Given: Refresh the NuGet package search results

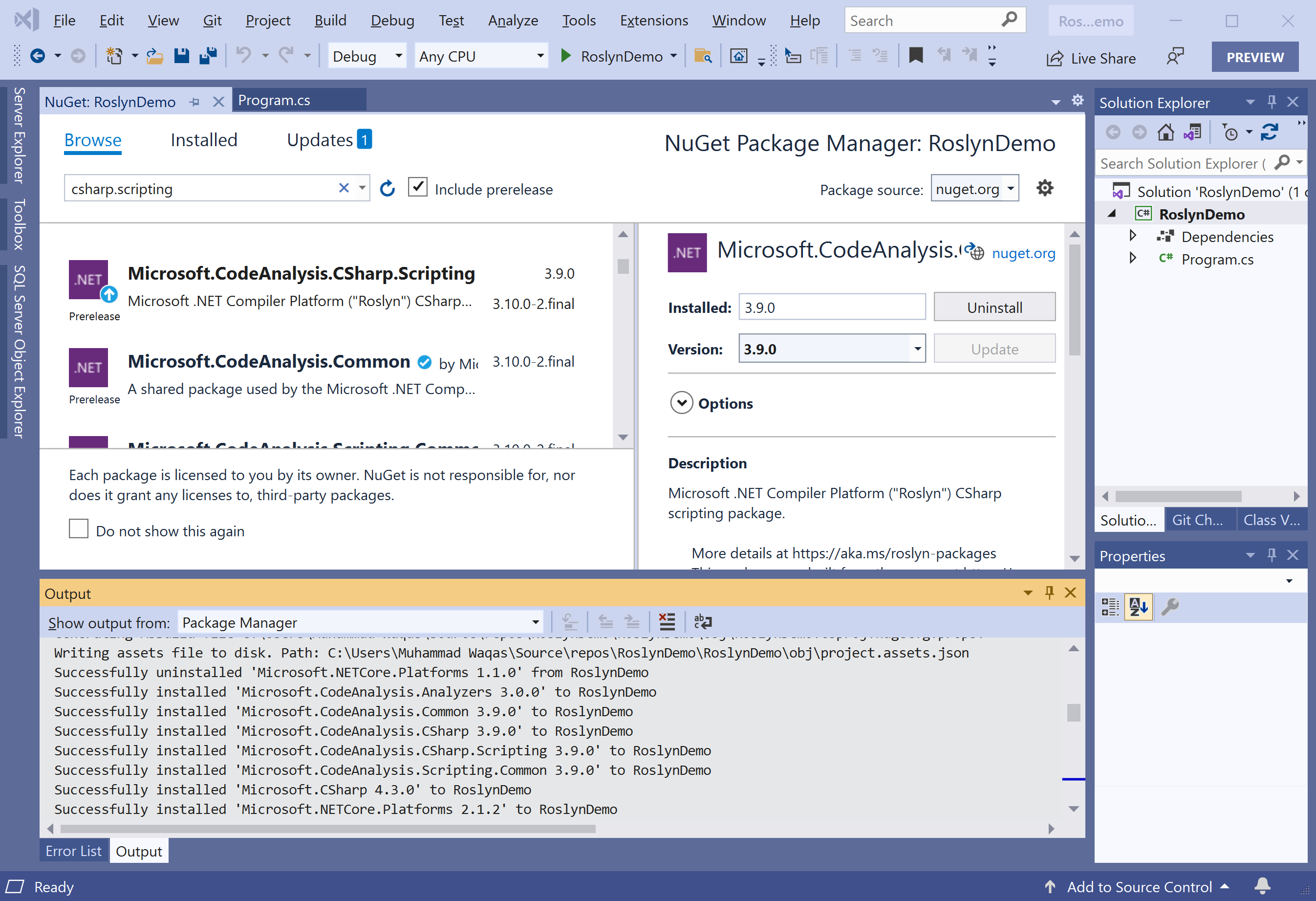Looking at the screenshot, I should click(x=388, y=189).
